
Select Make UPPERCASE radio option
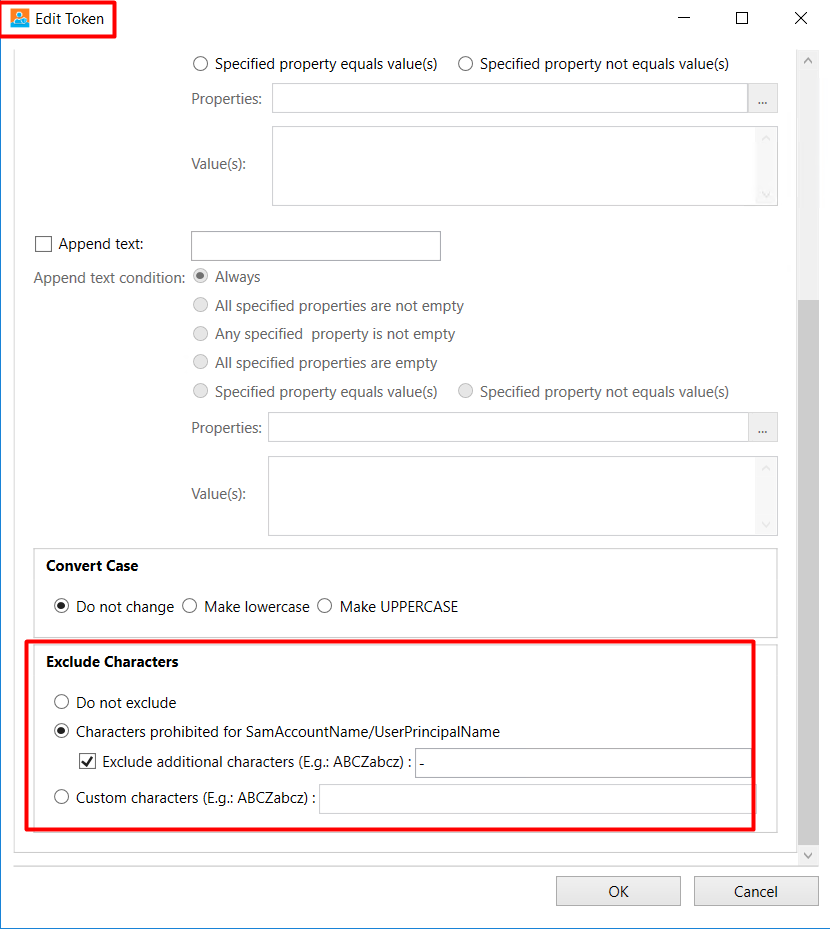click(x=325, y=606)
